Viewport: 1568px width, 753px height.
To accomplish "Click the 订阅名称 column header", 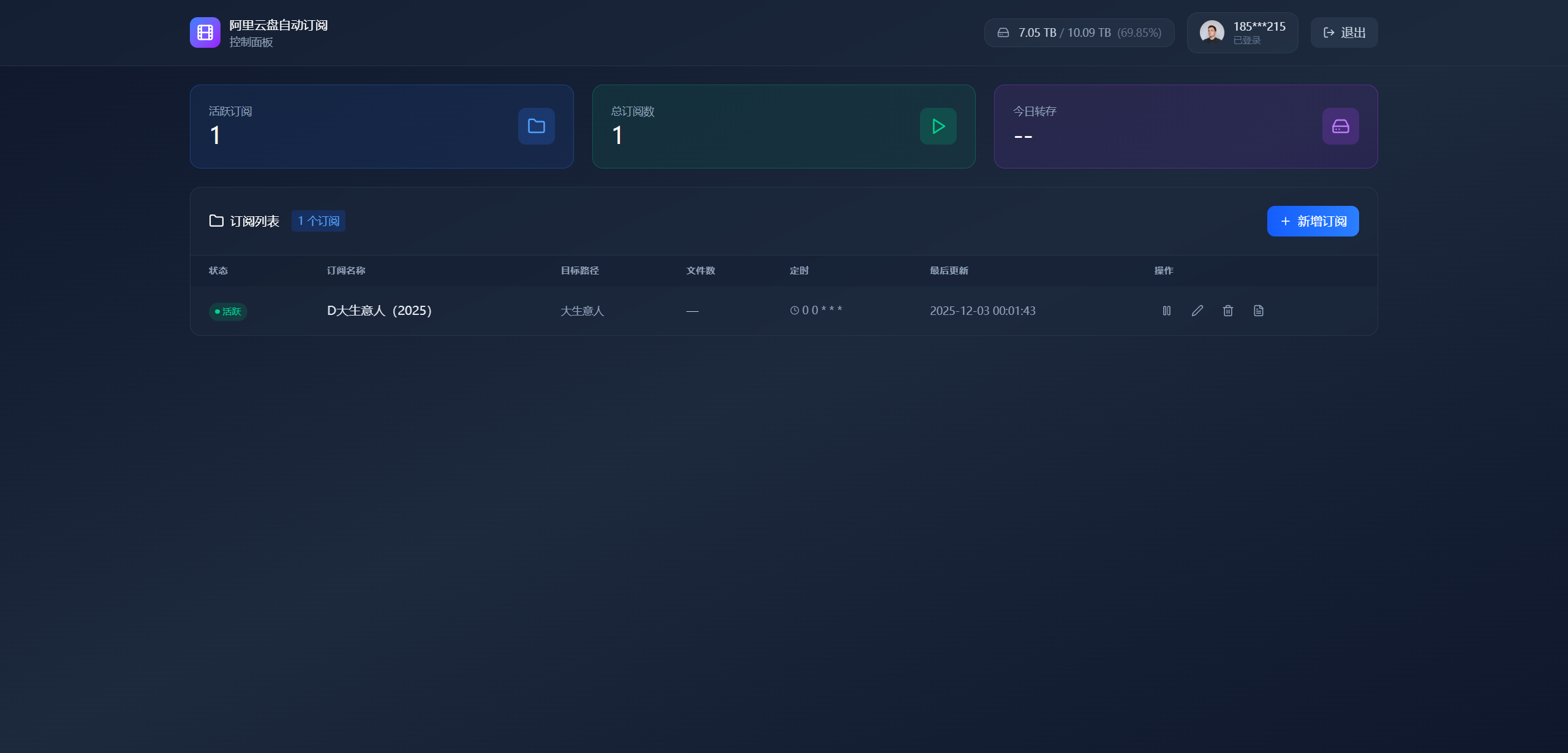I will click(345, 271).
